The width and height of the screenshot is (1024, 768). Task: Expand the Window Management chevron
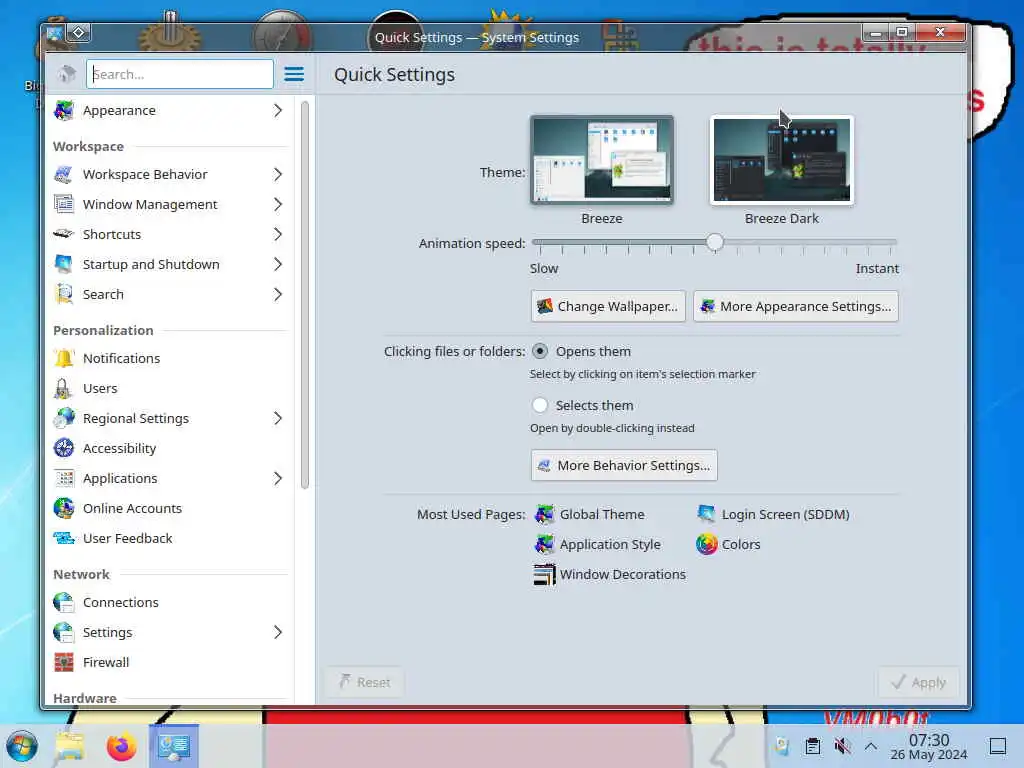278,204
